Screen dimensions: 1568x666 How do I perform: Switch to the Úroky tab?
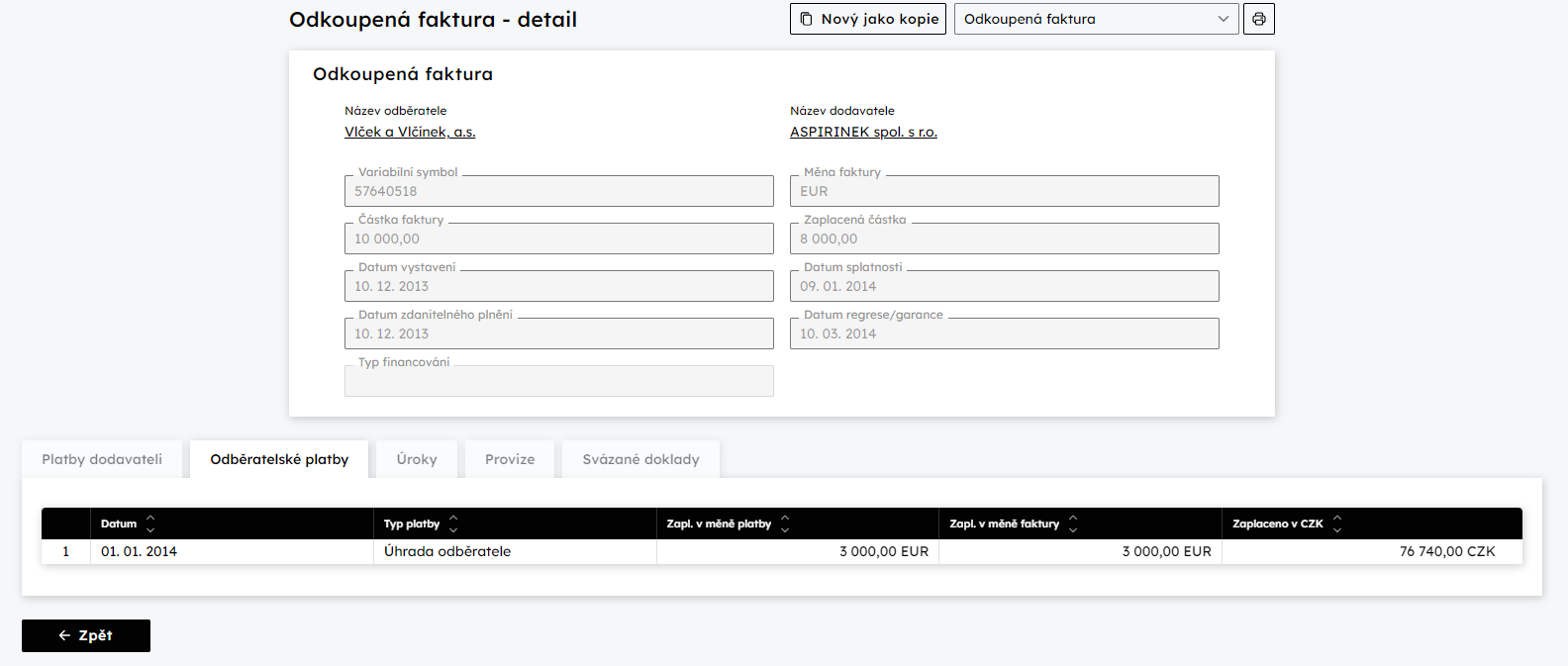(417, 459)
